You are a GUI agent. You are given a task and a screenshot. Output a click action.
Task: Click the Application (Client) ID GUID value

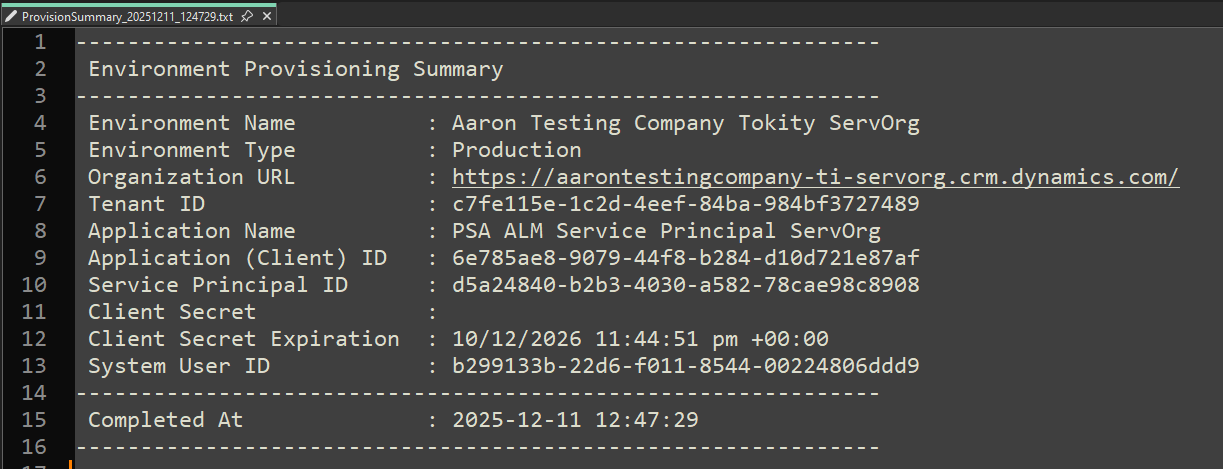point(685,258)
